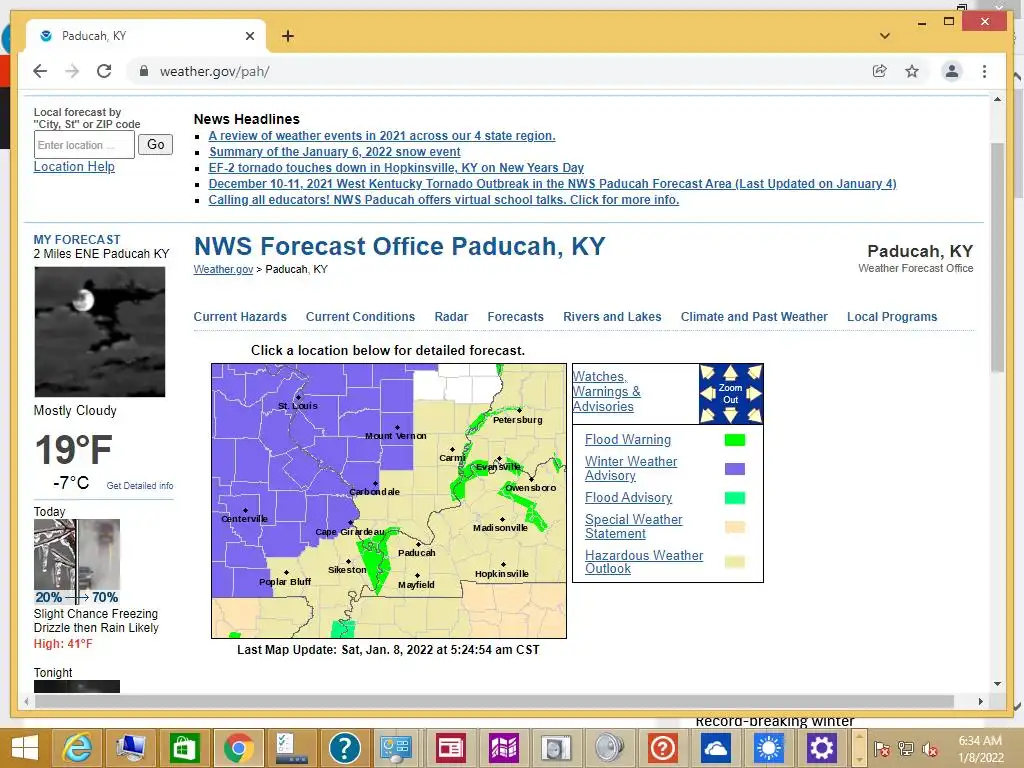The width and height of the screenshot is (1024, 768).
Task: Pan the map west with the left arrow
Action: pyautogui.click(x=707, y=394)
